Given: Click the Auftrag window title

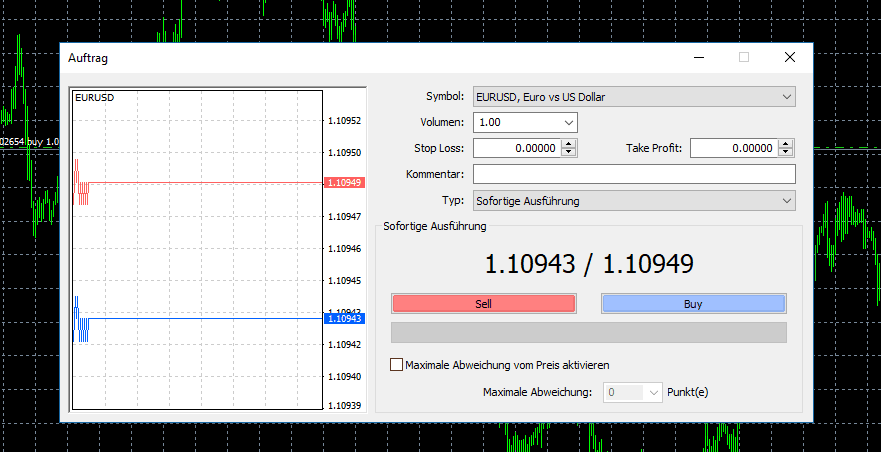Looking at the screenshot, I should 88,58.
